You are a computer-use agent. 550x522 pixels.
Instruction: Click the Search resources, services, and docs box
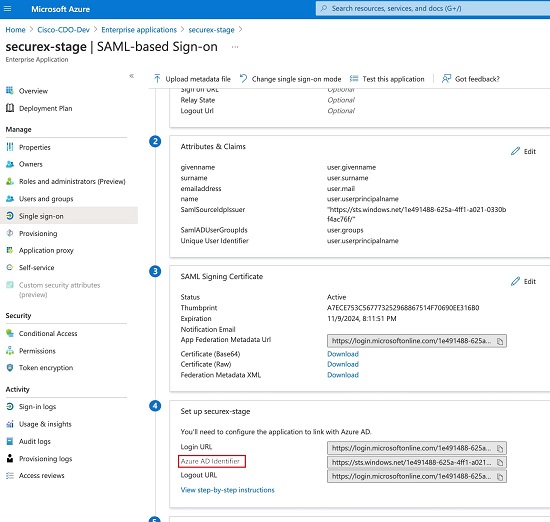[x=433, y=8]
